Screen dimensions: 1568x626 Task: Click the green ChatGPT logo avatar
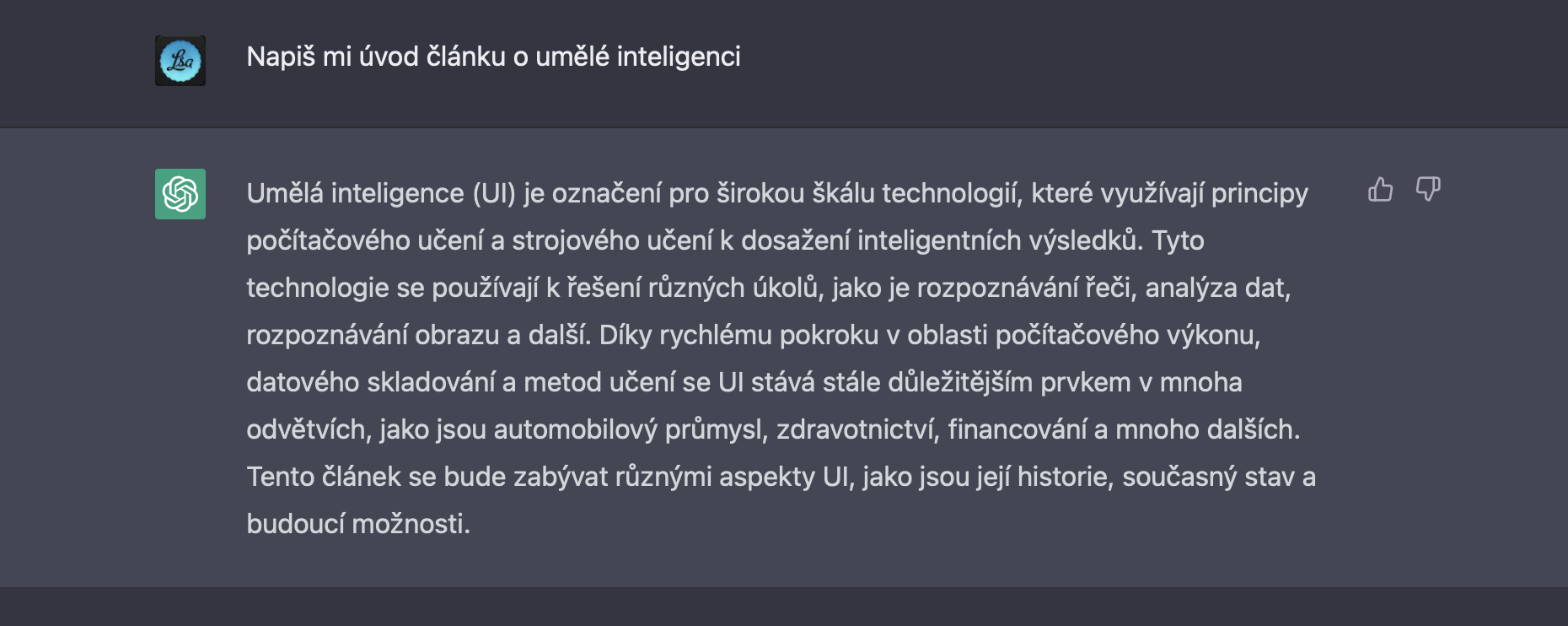coord(180,194)
